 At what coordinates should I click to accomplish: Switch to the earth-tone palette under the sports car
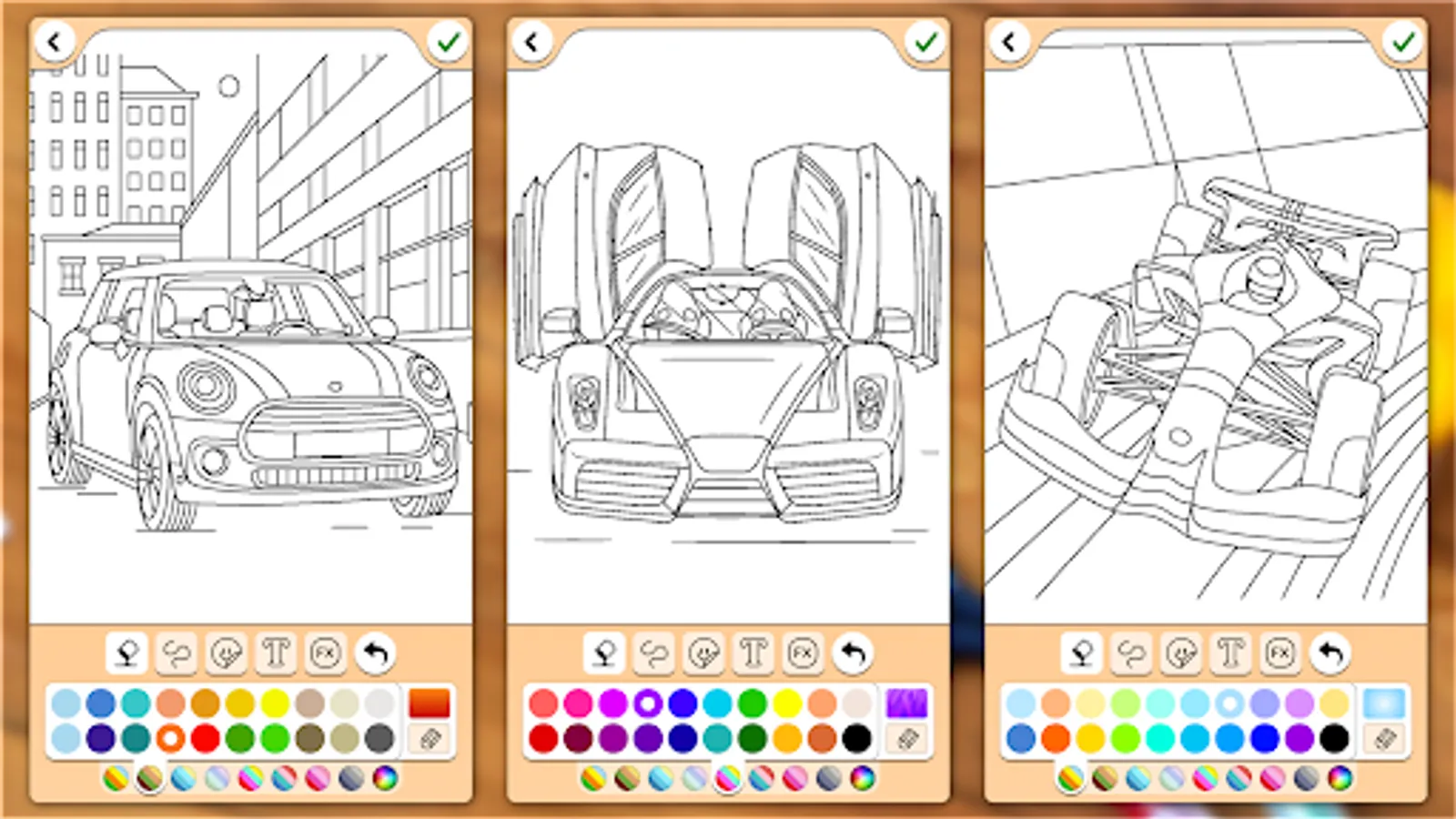tap(627, 778)
